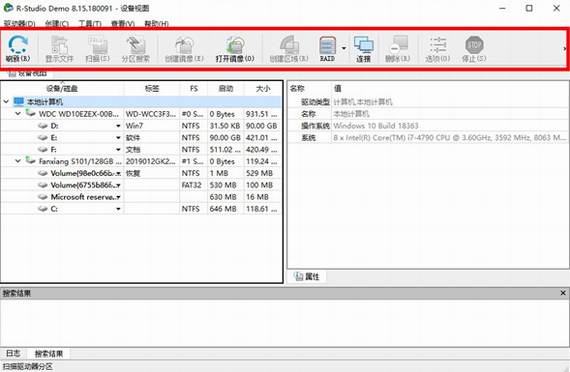Click the RAID toolbar icon
The image size is (570, 372).
pos(327,48)
